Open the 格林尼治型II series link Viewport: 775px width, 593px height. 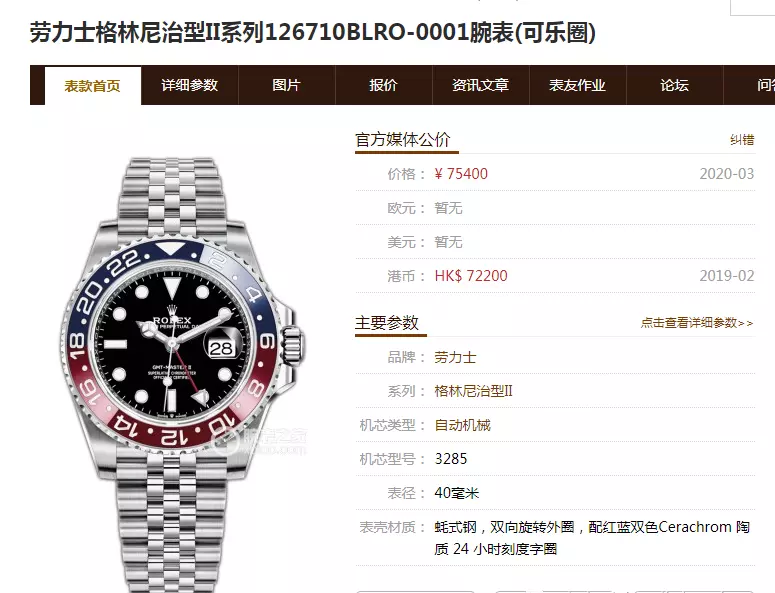pyautogui.click(x=474, y=391)
